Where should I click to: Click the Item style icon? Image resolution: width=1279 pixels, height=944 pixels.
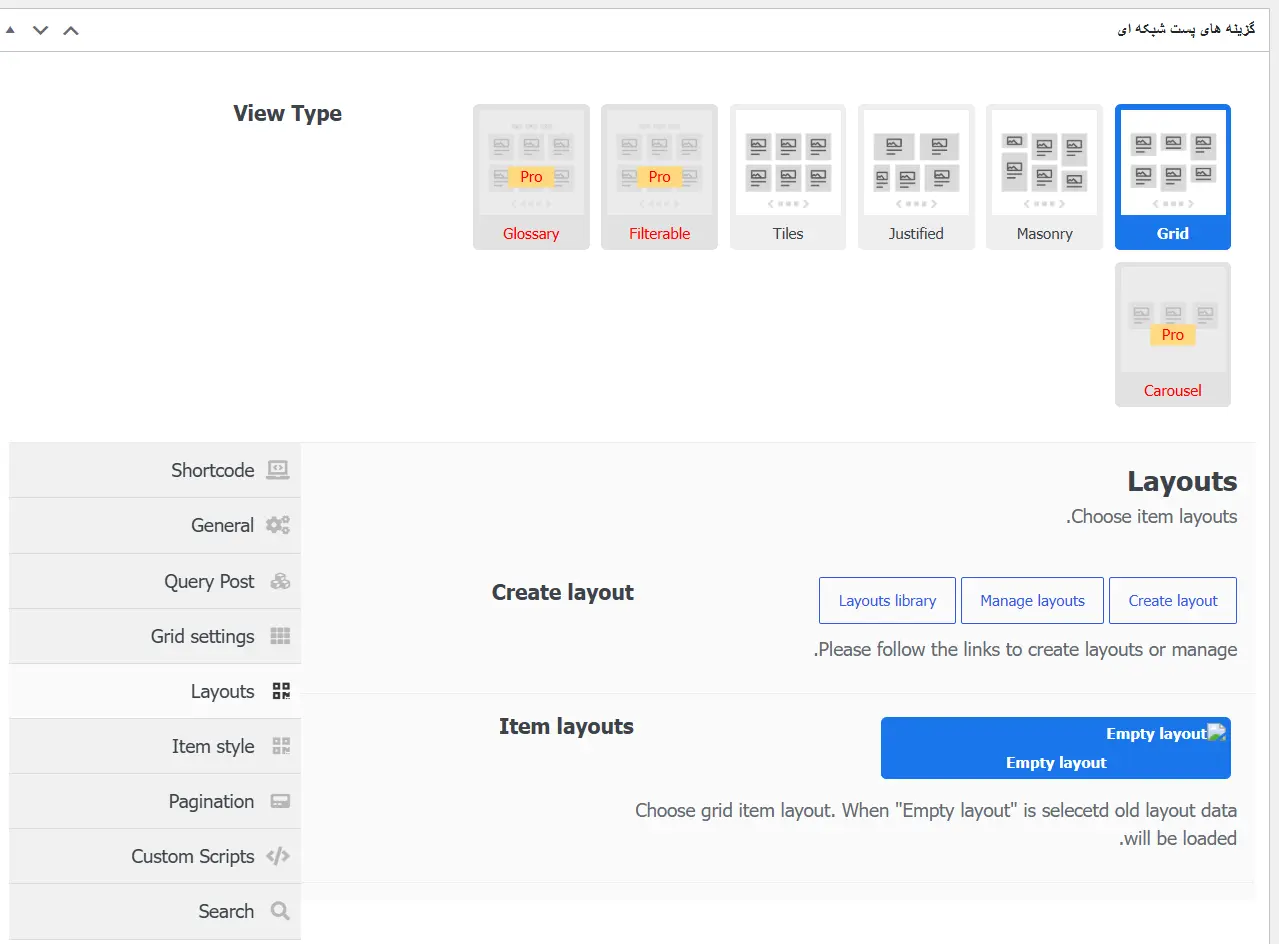281,746
